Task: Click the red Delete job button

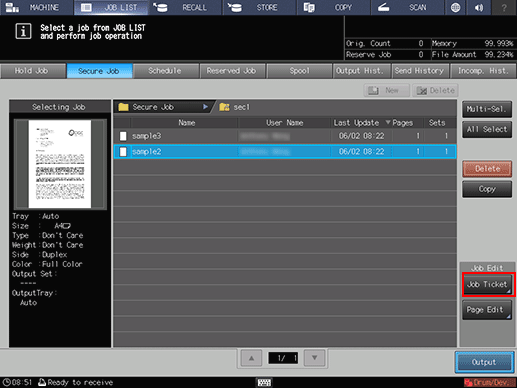Action: [x=487, y=169]
